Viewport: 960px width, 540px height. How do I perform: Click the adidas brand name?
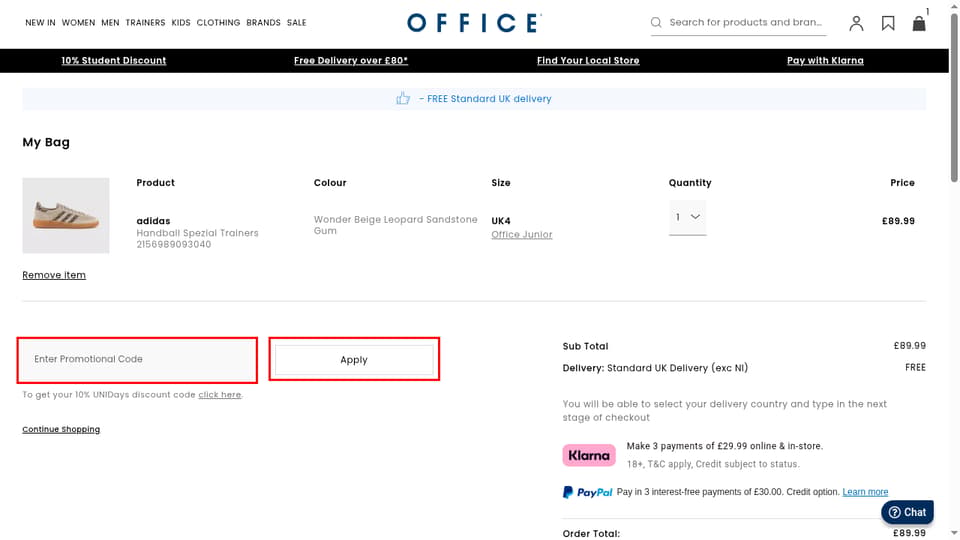coord(153,221)
